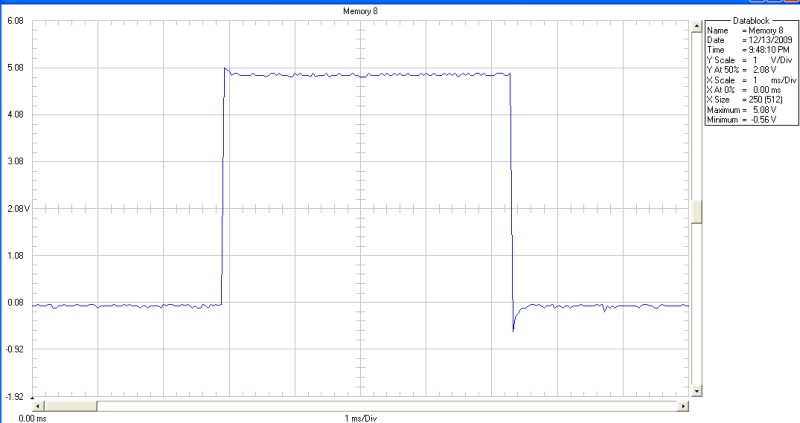This screenshot has height=423, width=800.
Task: Select the Date row in the Datablock
Action: click(x=747, y=40)
